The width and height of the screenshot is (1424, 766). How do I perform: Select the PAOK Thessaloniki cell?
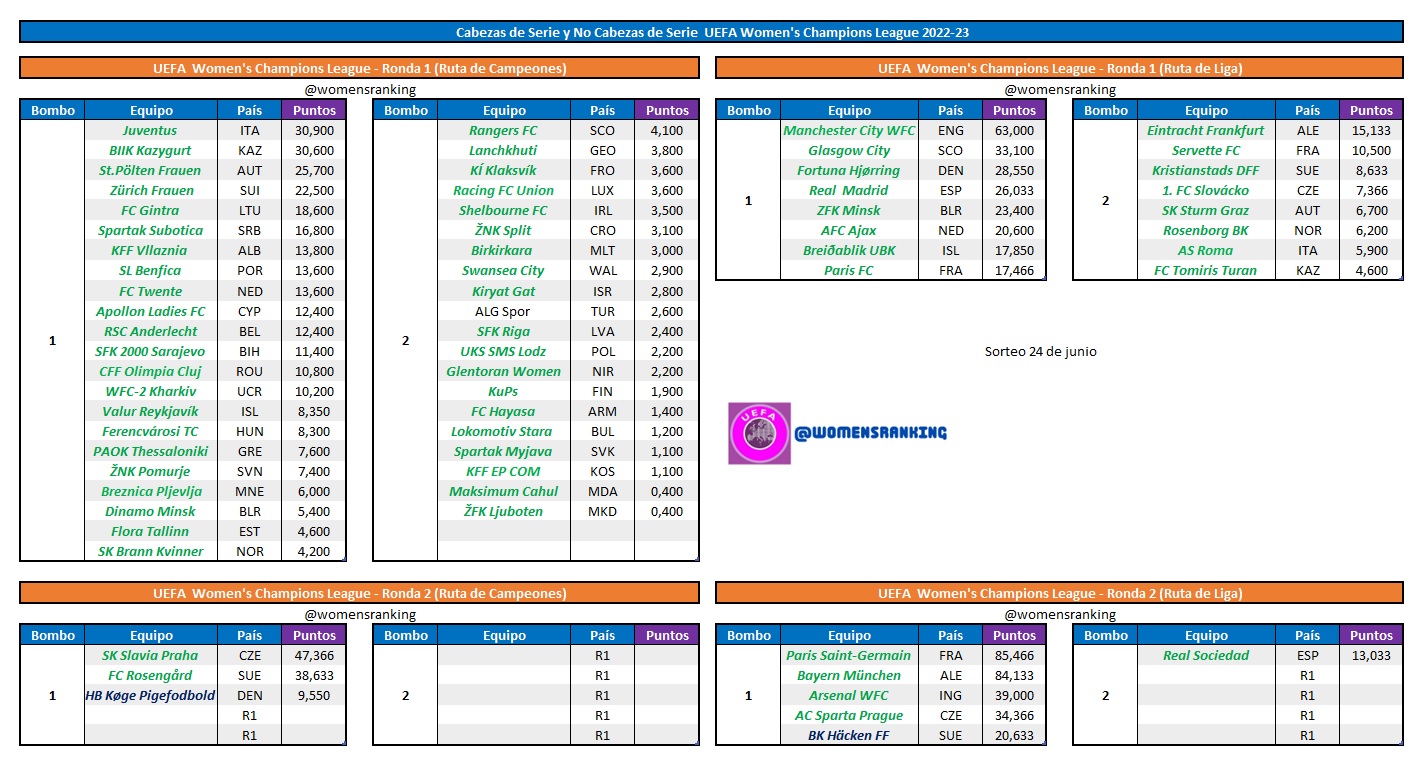[x=151, y=451]
